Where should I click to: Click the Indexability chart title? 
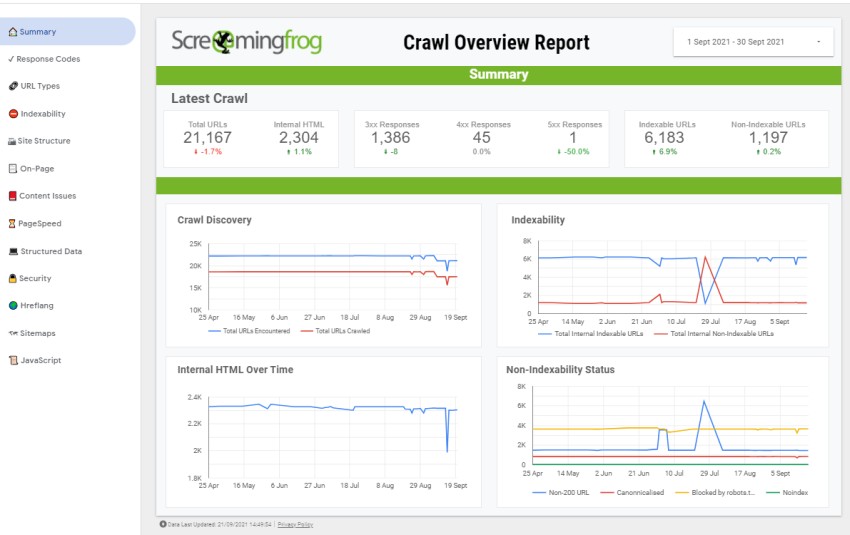click(x=538, y=220)
